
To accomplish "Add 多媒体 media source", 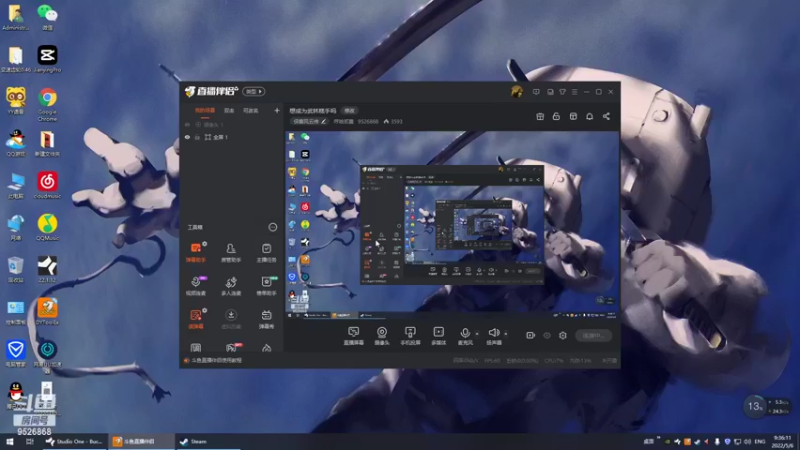I will [438, 336].
